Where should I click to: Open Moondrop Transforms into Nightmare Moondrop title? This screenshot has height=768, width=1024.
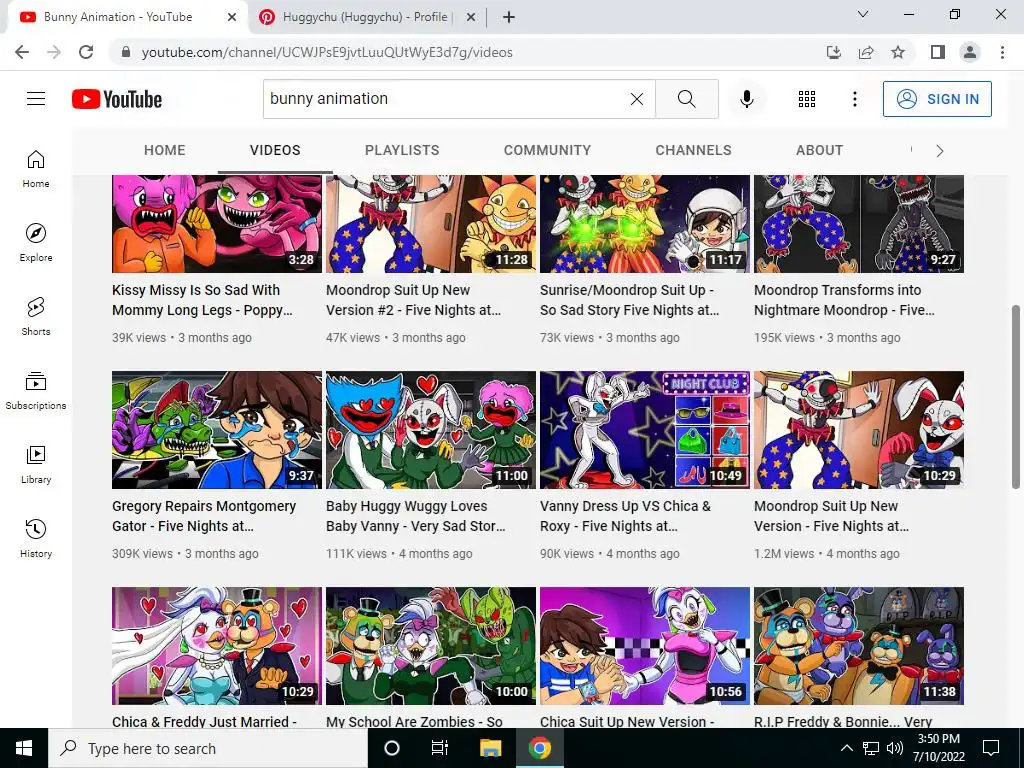(x=844, y=300)
